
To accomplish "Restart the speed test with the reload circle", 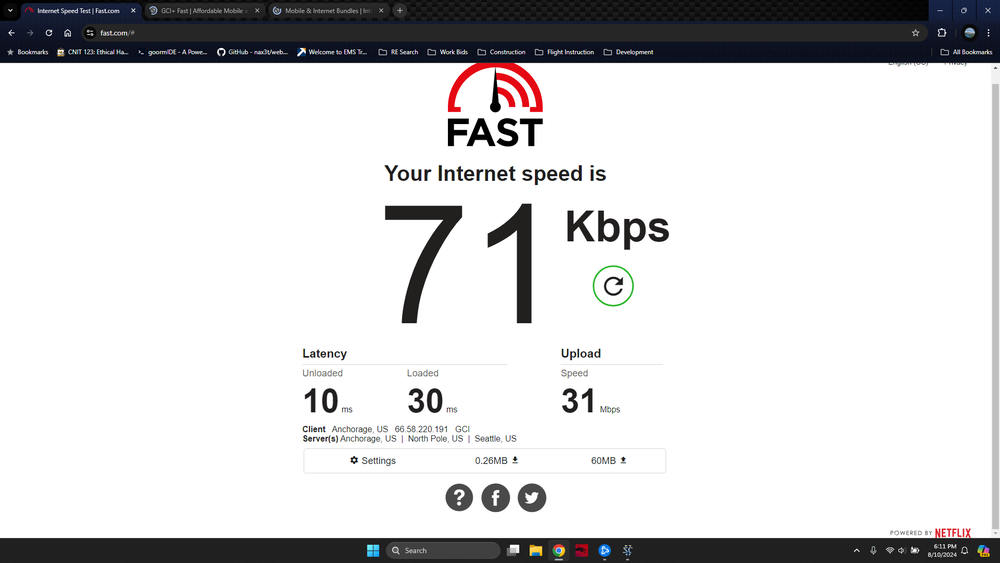I will click(x=613, y=286).
